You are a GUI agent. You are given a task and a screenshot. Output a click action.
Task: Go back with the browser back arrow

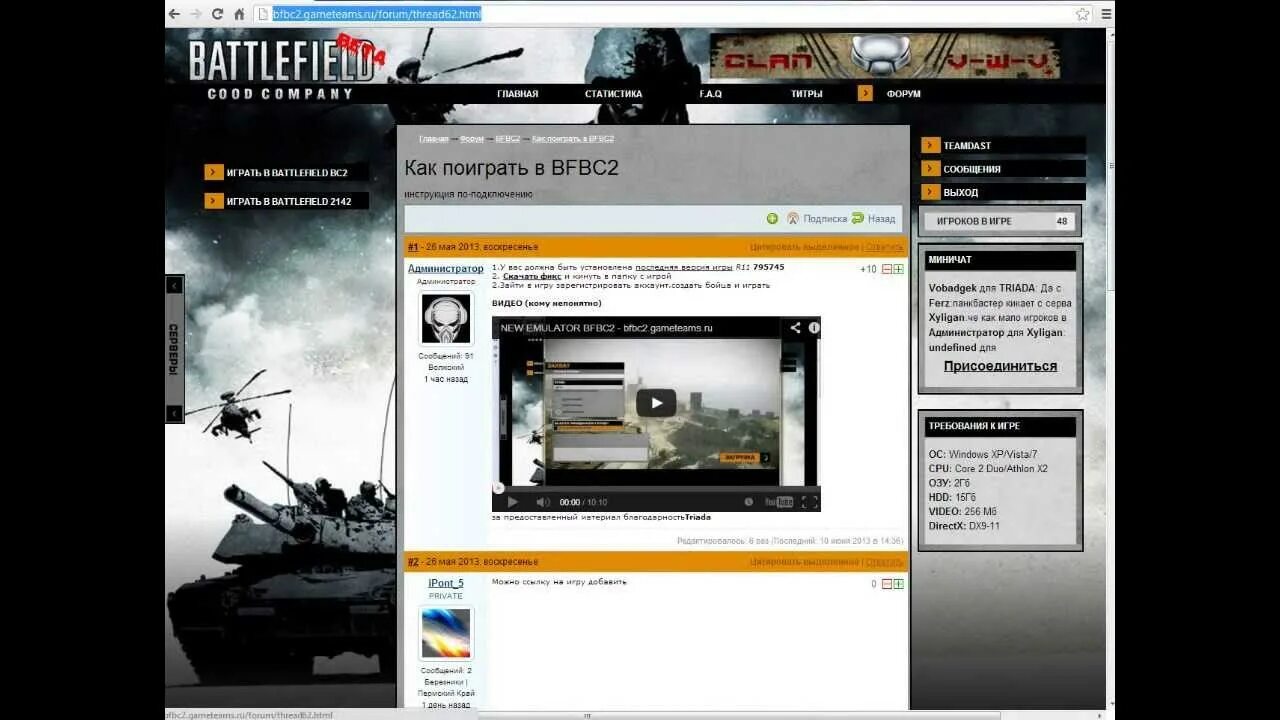pyautogui.click(x=174, y=14)
